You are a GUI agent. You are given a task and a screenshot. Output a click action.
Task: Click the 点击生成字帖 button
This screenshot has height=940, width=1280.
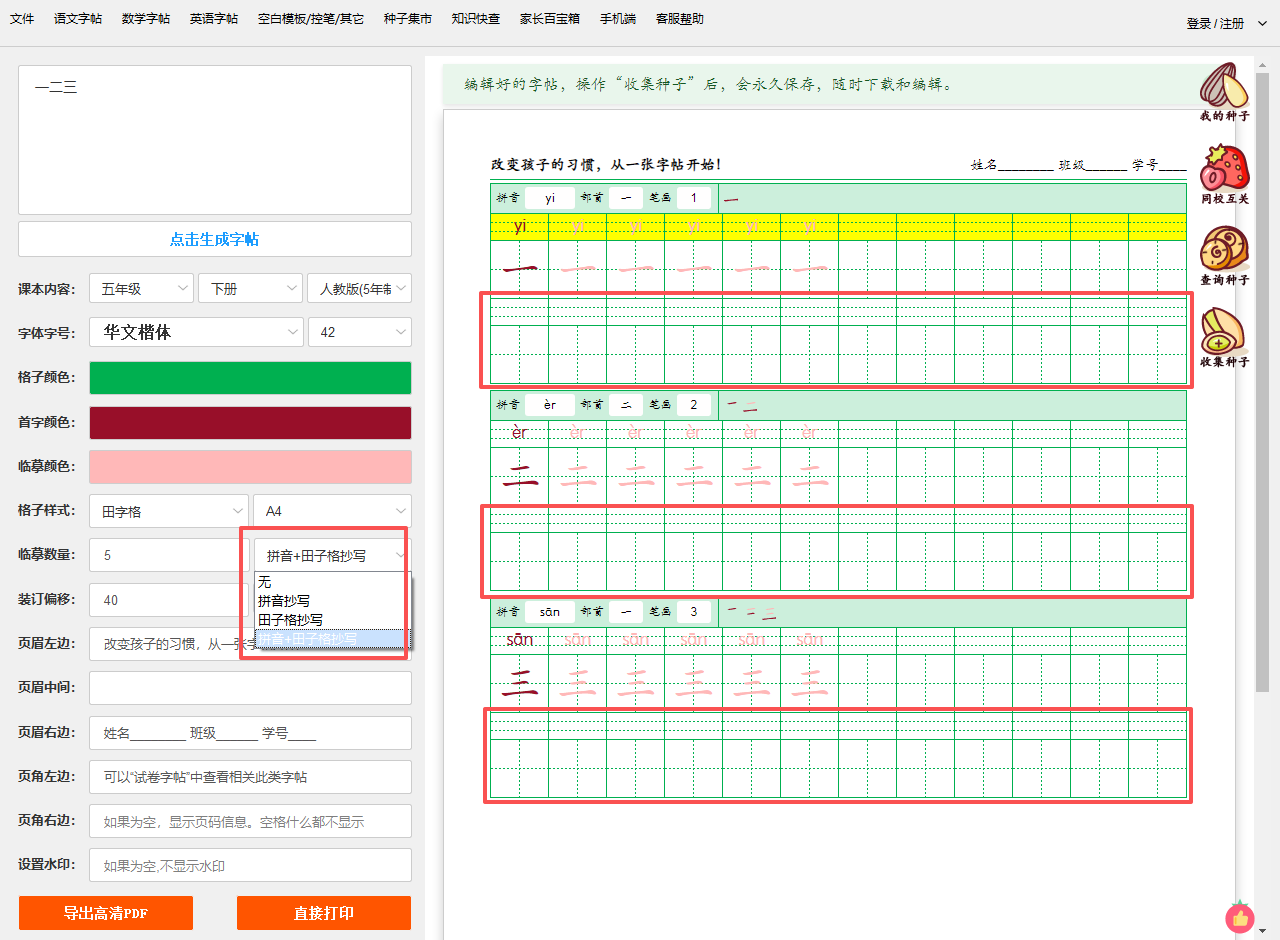pyautogui.click(x=215, y=239)
